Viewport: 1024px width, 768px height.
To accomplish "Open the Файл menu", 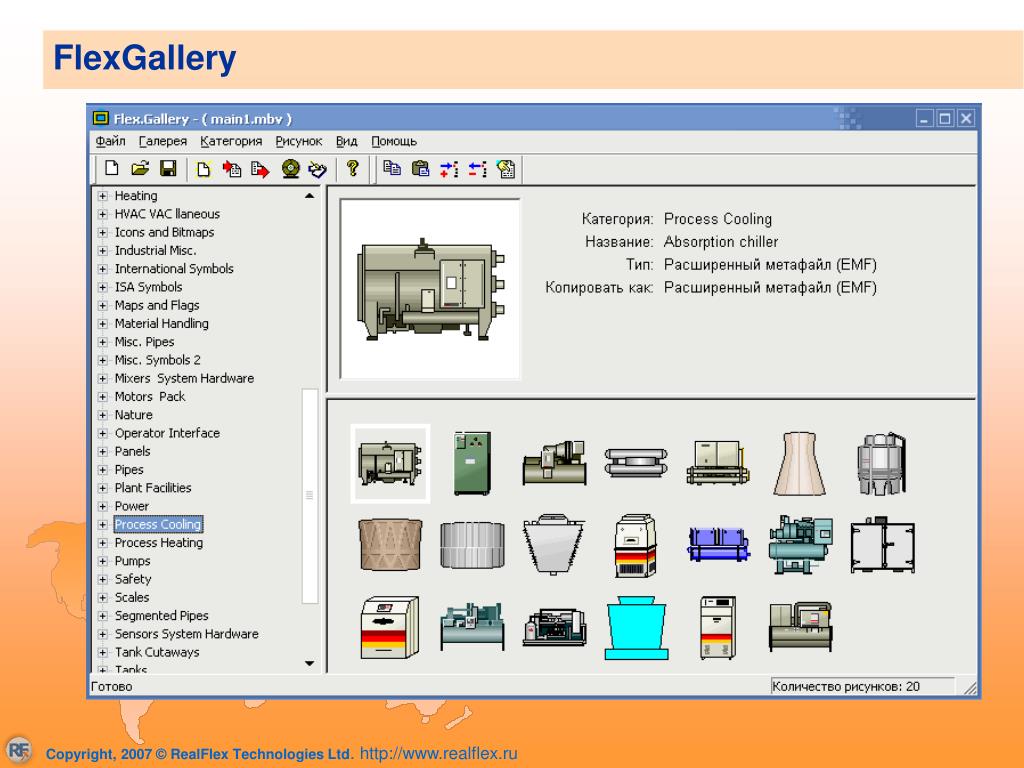I will 110,141.
